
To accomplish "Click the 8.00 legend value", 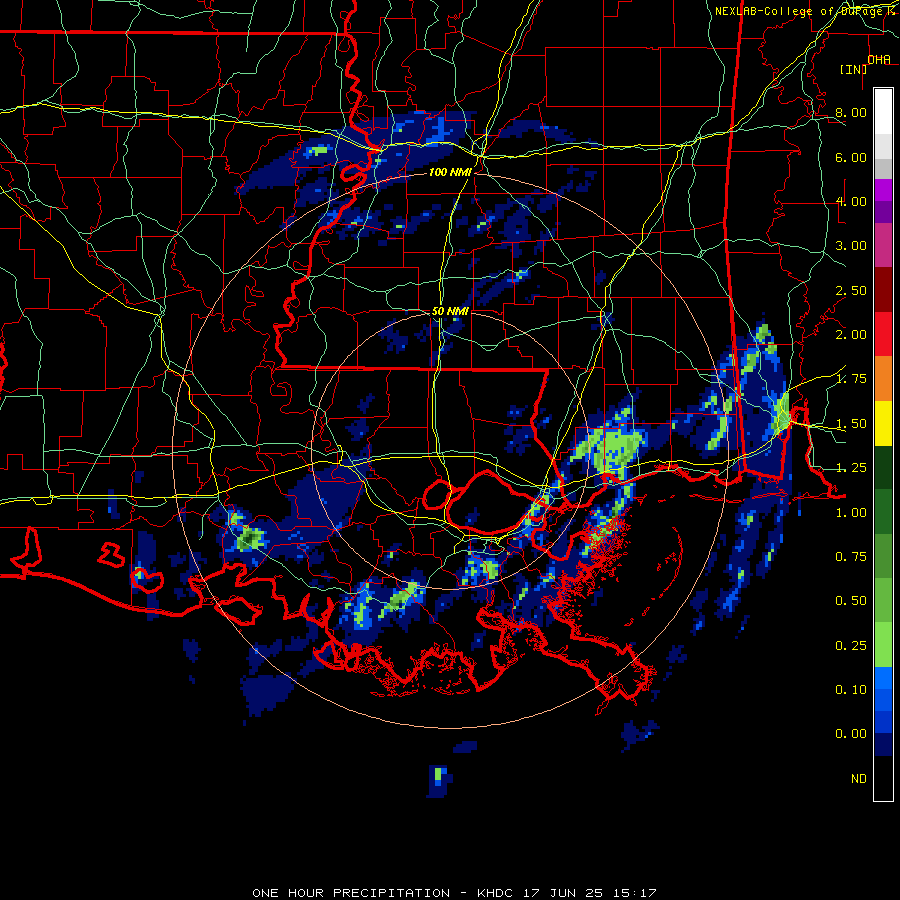I will [851, 112].
